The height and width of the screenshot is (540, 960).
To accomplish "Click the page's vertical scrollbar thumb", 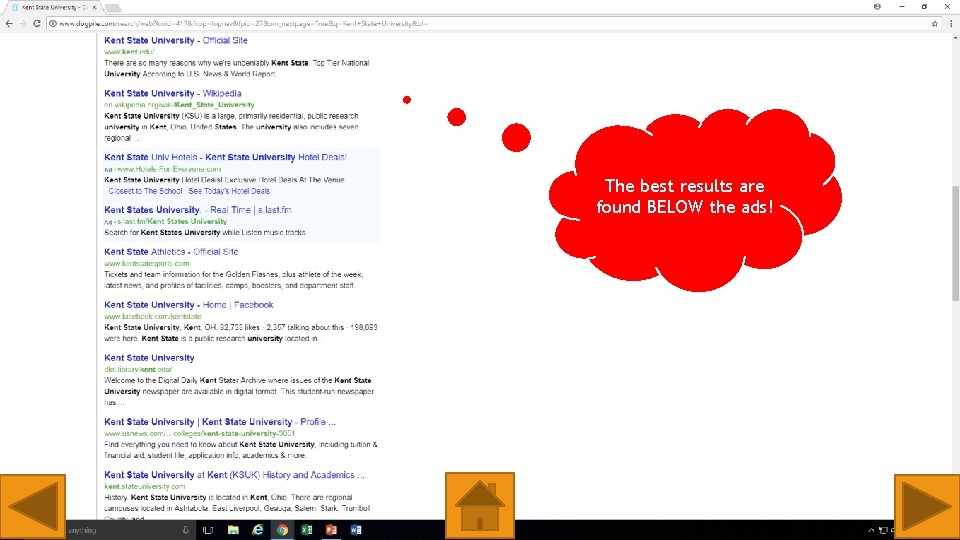I will (955, 243).
